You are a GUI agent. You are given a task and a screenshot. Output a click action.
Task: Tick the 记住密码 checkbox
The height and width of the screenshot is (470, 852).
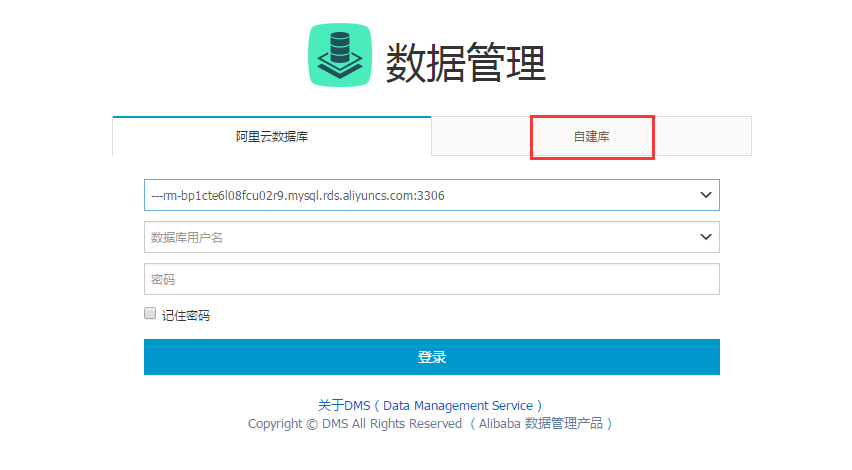(x=150, y=313)
